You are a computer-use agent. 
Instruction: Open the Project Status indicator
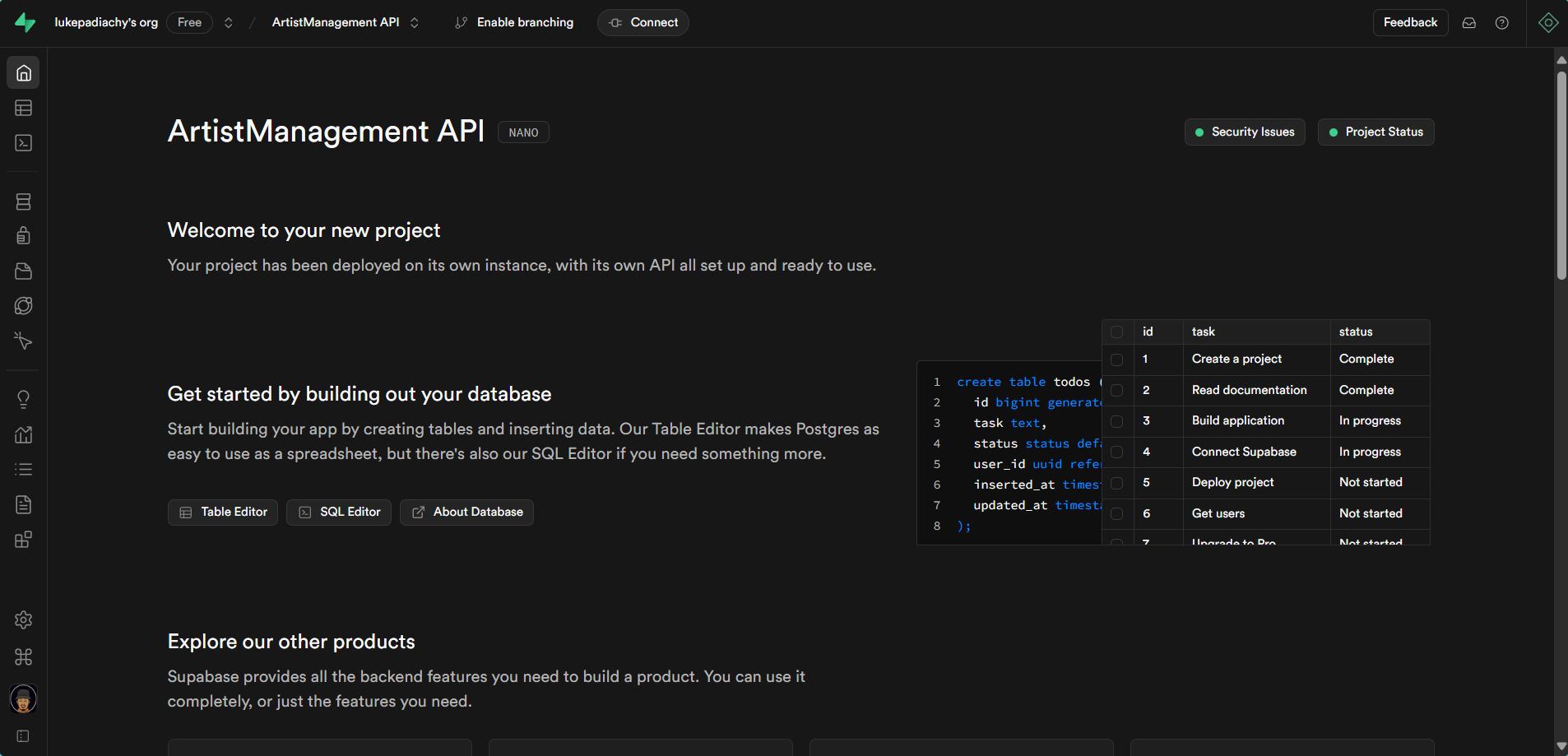coord(1375,132)
